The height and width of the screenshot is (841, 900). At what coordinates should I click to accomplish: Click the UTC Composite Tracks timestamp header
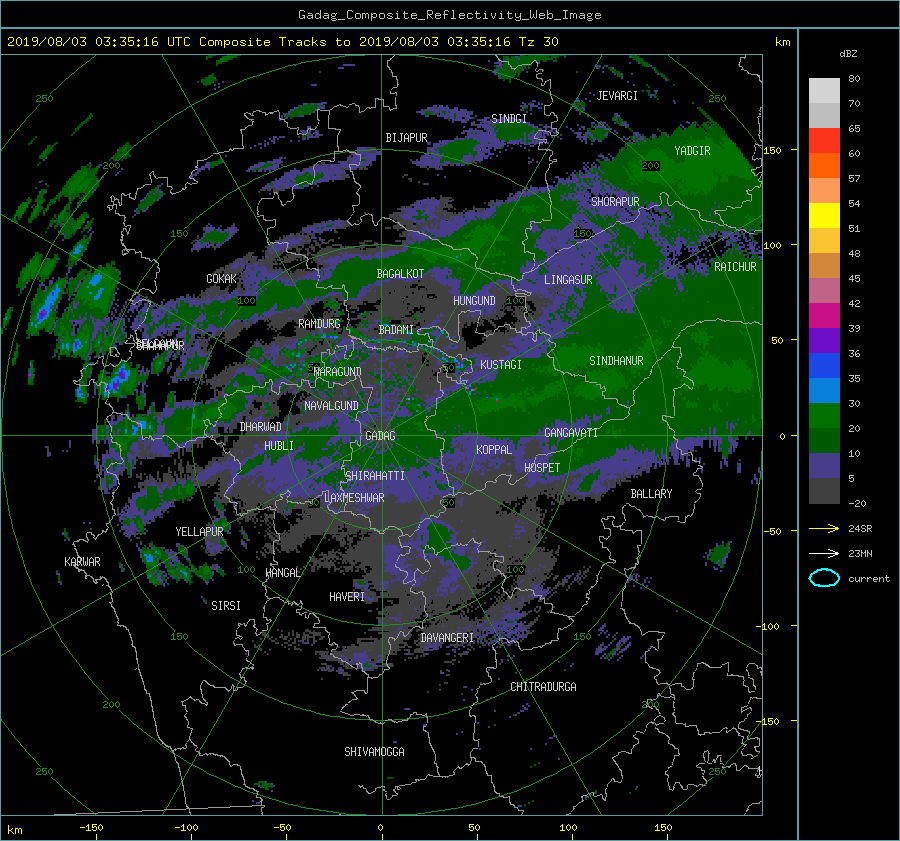[282, 42]
